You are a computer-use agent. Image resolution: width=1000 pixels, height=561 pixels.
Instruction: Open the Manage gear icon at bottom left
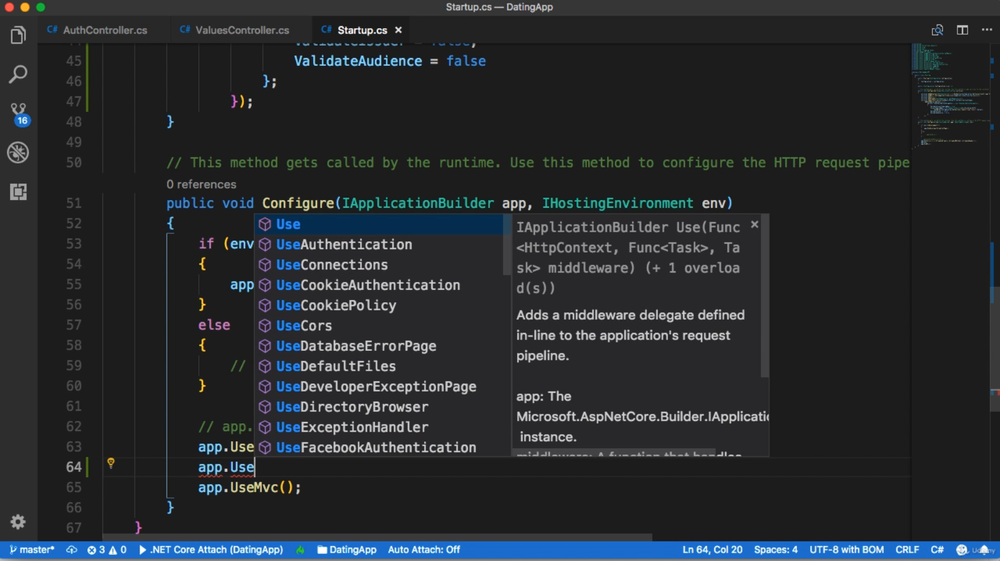pyautogui.click(x=18, y=522)
